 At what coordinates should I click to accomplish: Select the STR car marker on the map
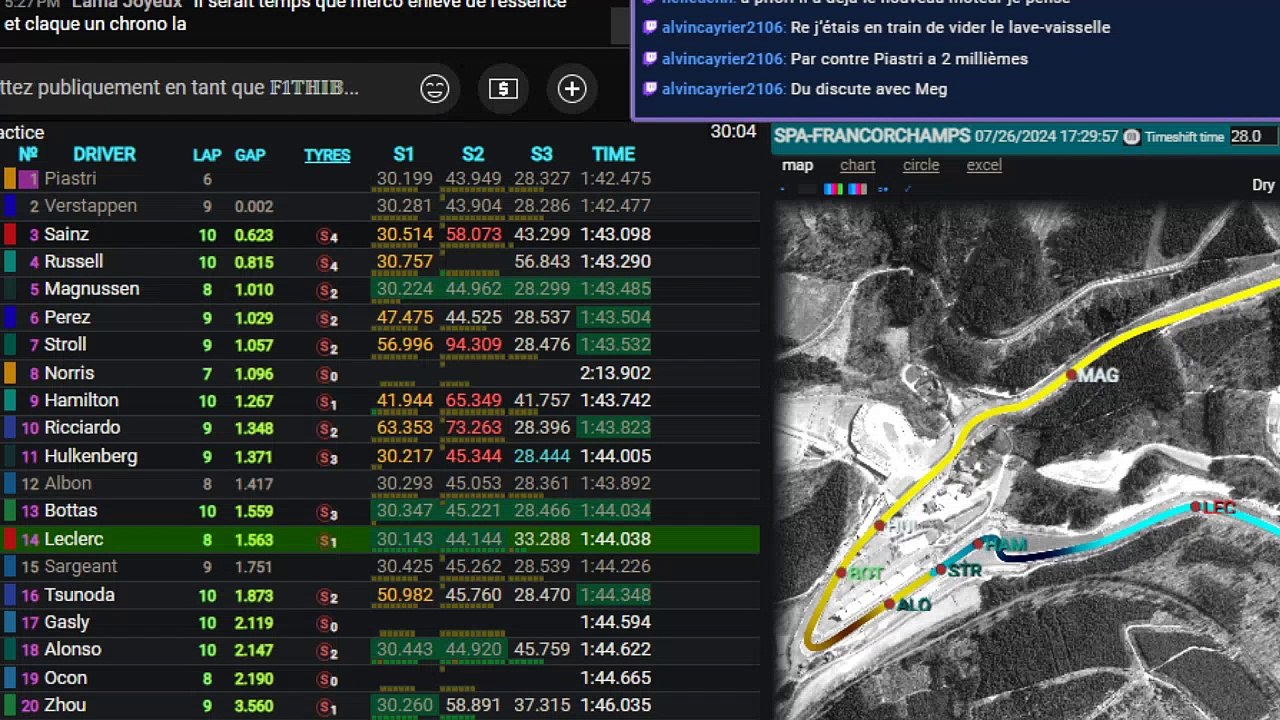(x=940, y=571)
